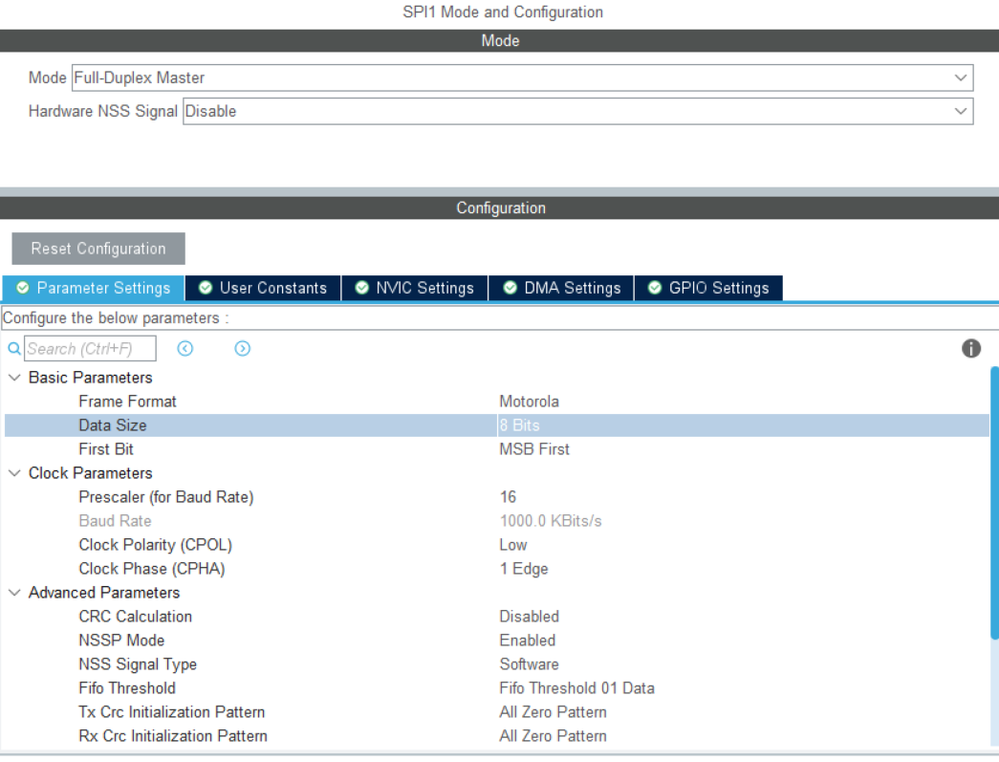Select the Frame Format parameter row
This screenshot has width=999, height=762.
click(497, 401)
